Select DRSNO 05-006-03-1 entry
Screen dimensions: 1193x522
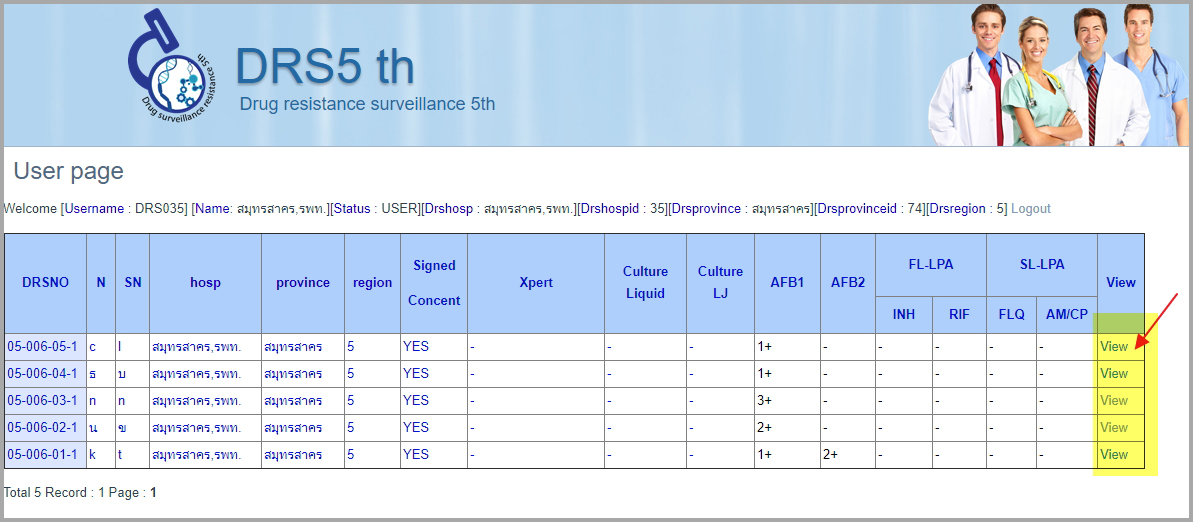pyautogui.click(x=42, y=401)
